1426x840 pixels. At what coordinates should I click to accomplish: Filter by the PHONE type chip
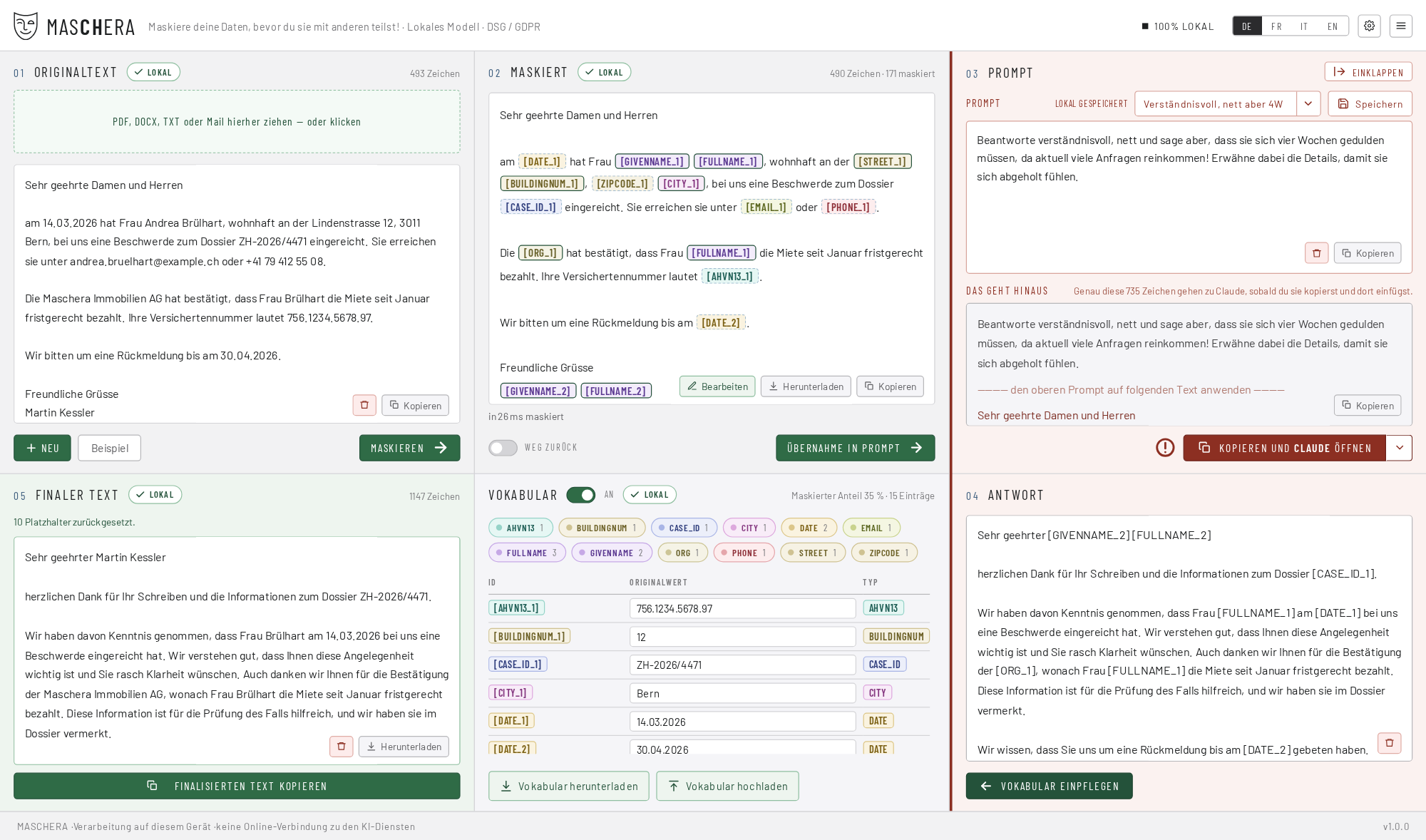click(744, 553)
